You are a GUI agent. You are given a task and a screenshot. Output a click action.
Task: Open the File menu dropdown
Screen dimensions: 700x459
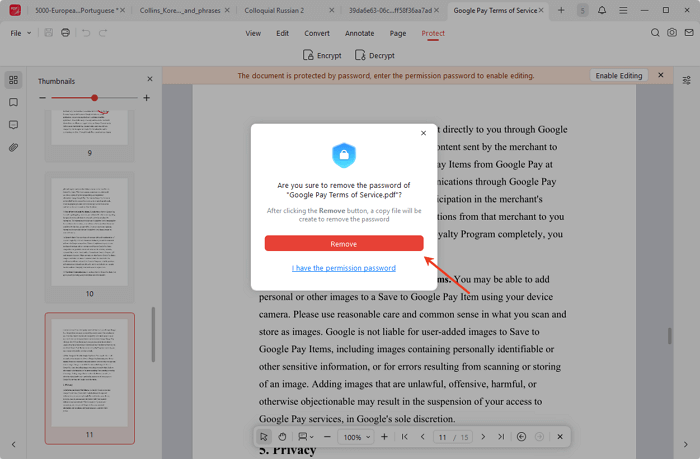point(21,33)
